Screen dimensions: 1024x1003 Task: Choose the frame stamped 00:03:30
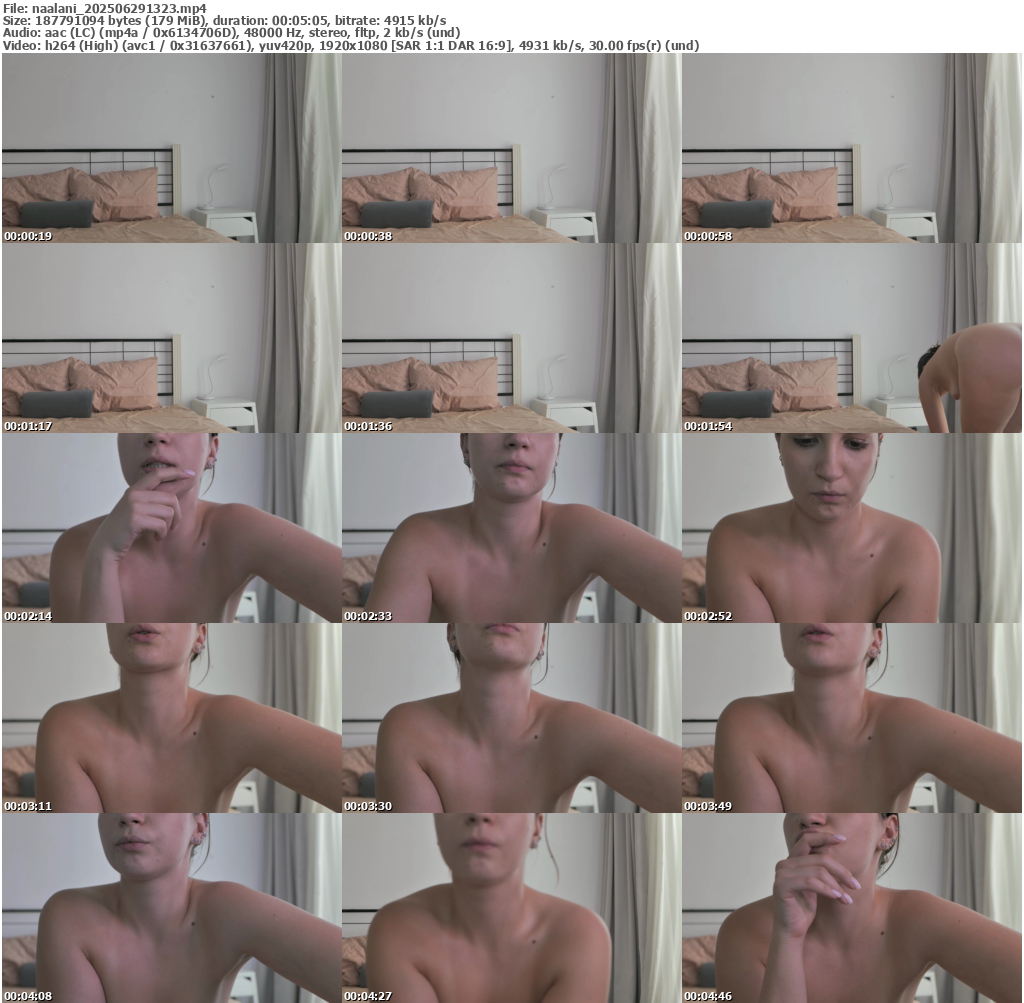511,718
